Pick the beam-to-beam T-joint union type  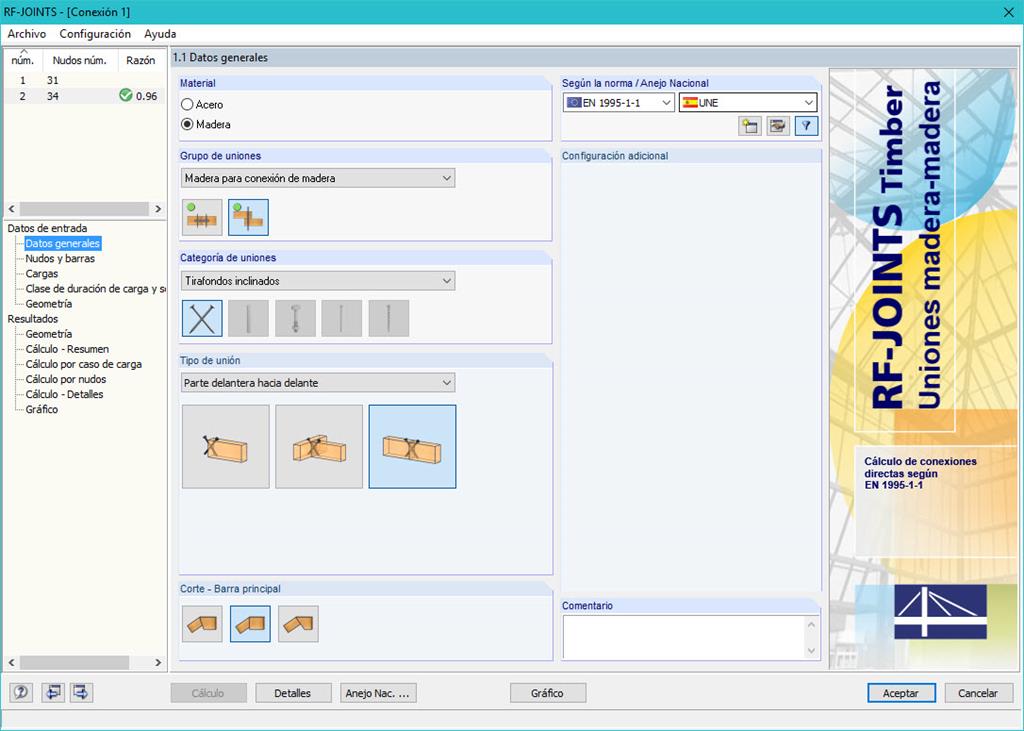tap(319, 447)
